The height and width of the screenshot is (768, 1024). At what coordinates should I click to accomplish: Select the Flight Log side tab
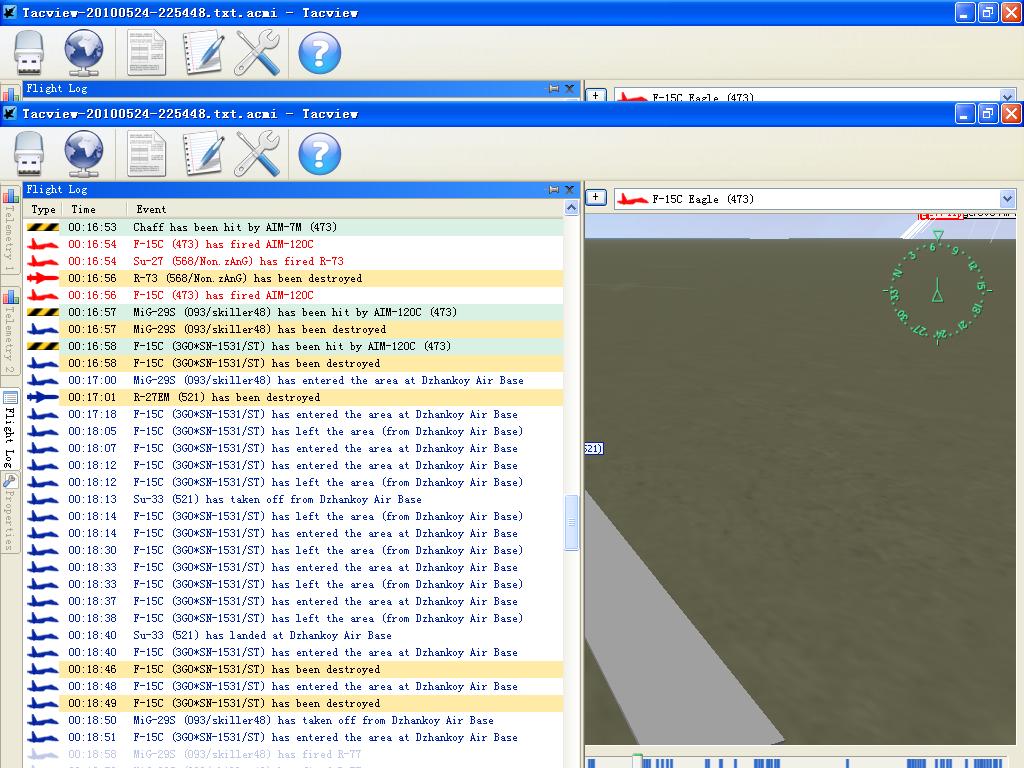[x=10, y=429]
